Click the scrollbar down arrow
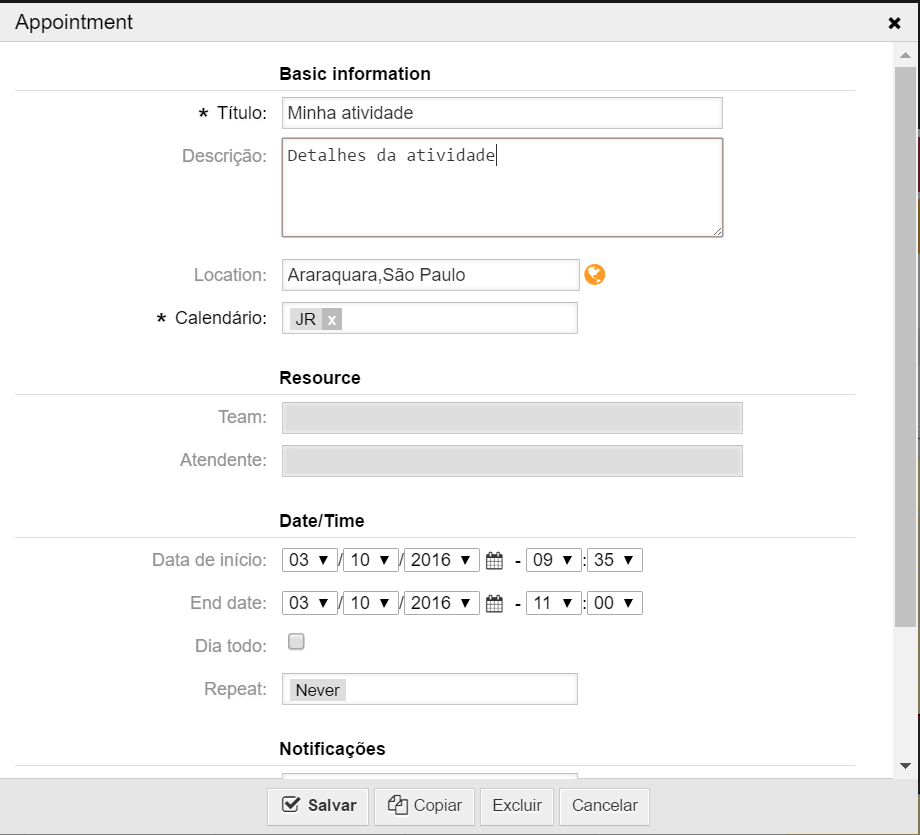This screenshot has width=920, height=835. click(x=905, y=766)
